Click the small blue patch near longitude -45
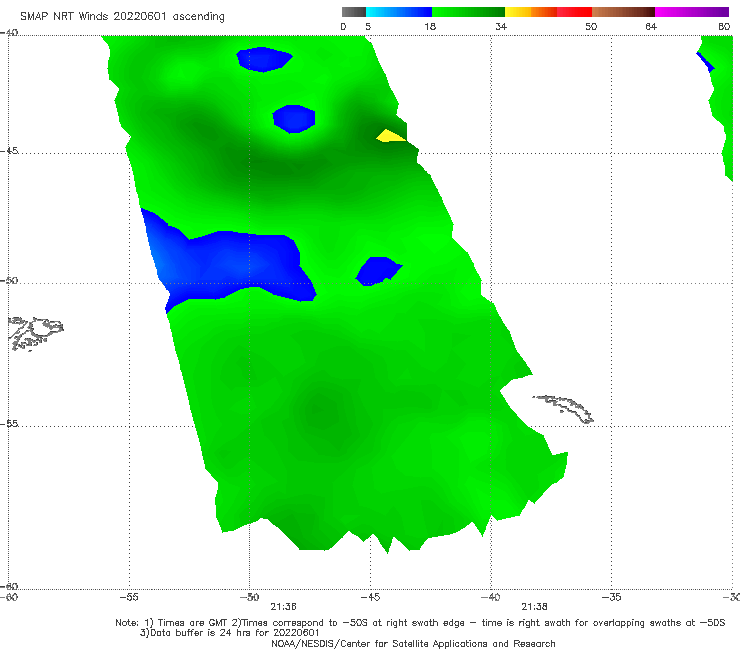This screenshot has width=740, height=650. click(378, 271)
